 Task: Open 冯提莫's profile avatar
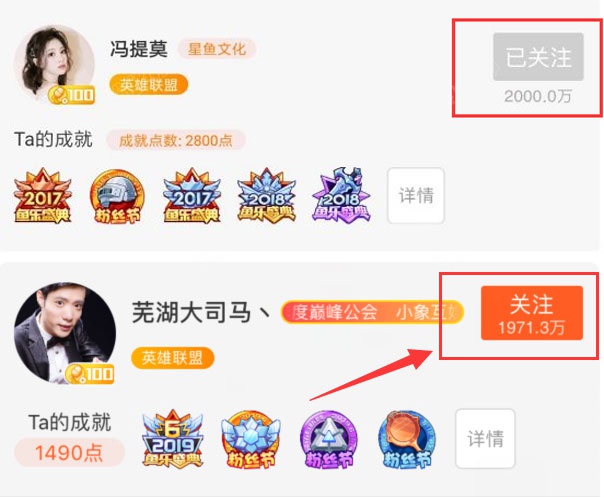click(x=54, y=64)
